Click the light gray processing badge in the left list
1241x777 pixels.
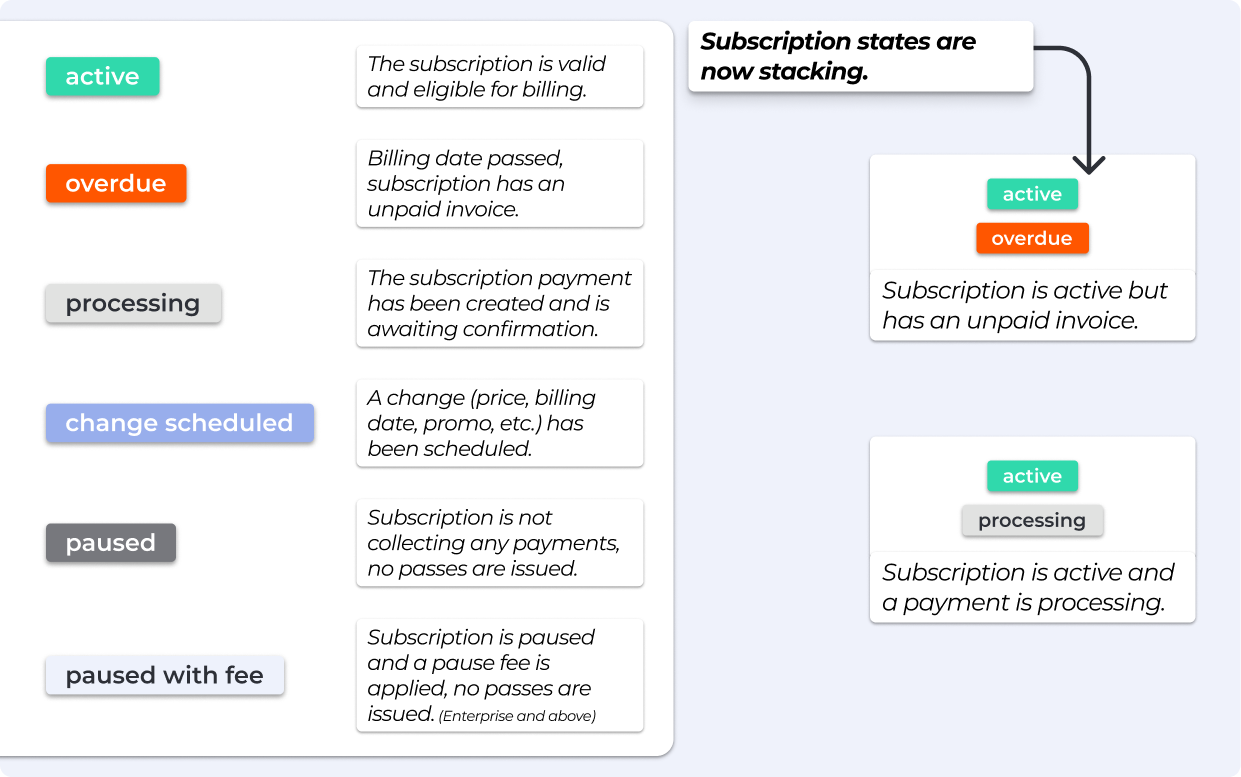click(x=133, y=304)
